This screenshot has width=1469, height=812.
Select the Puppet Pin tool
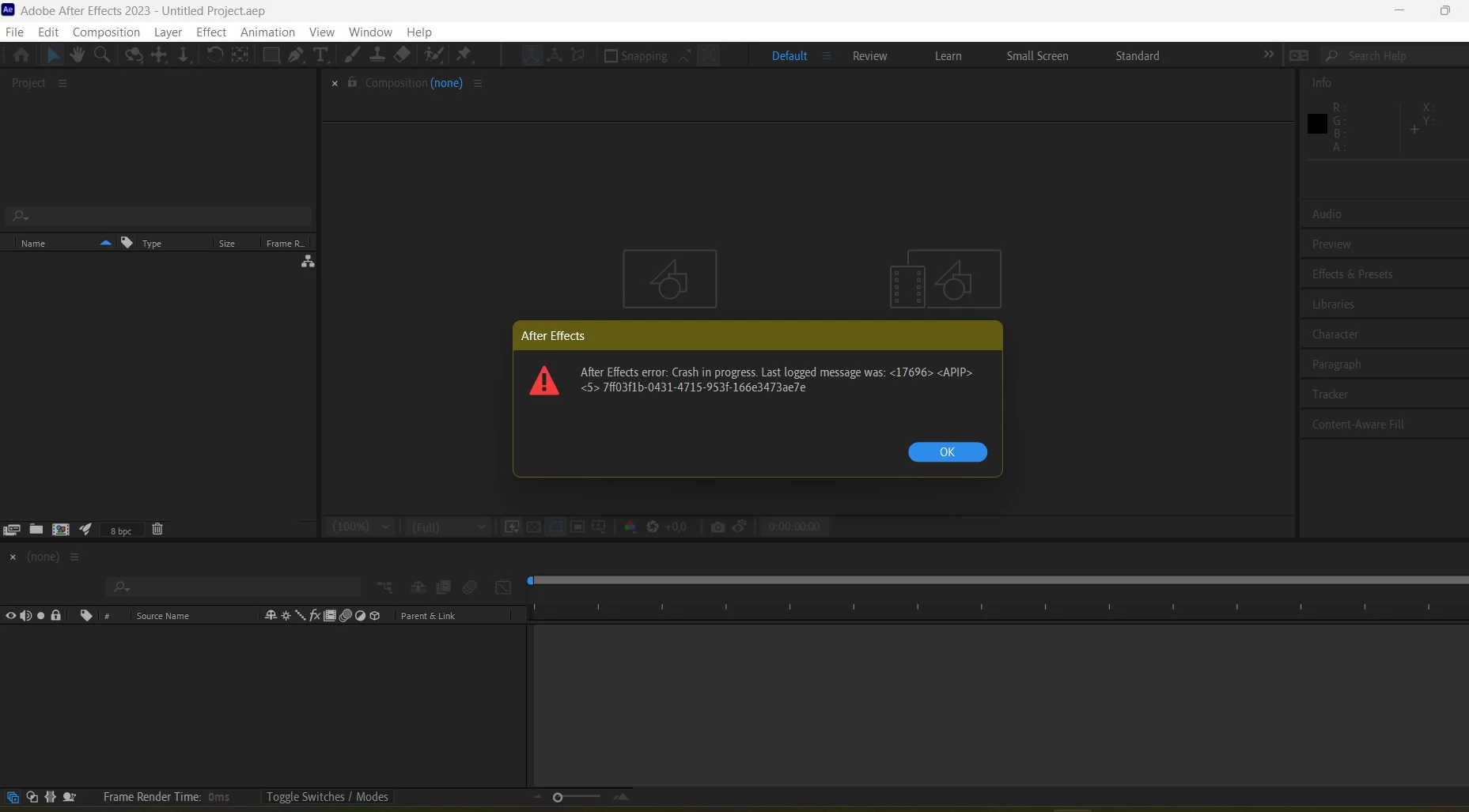464,55
